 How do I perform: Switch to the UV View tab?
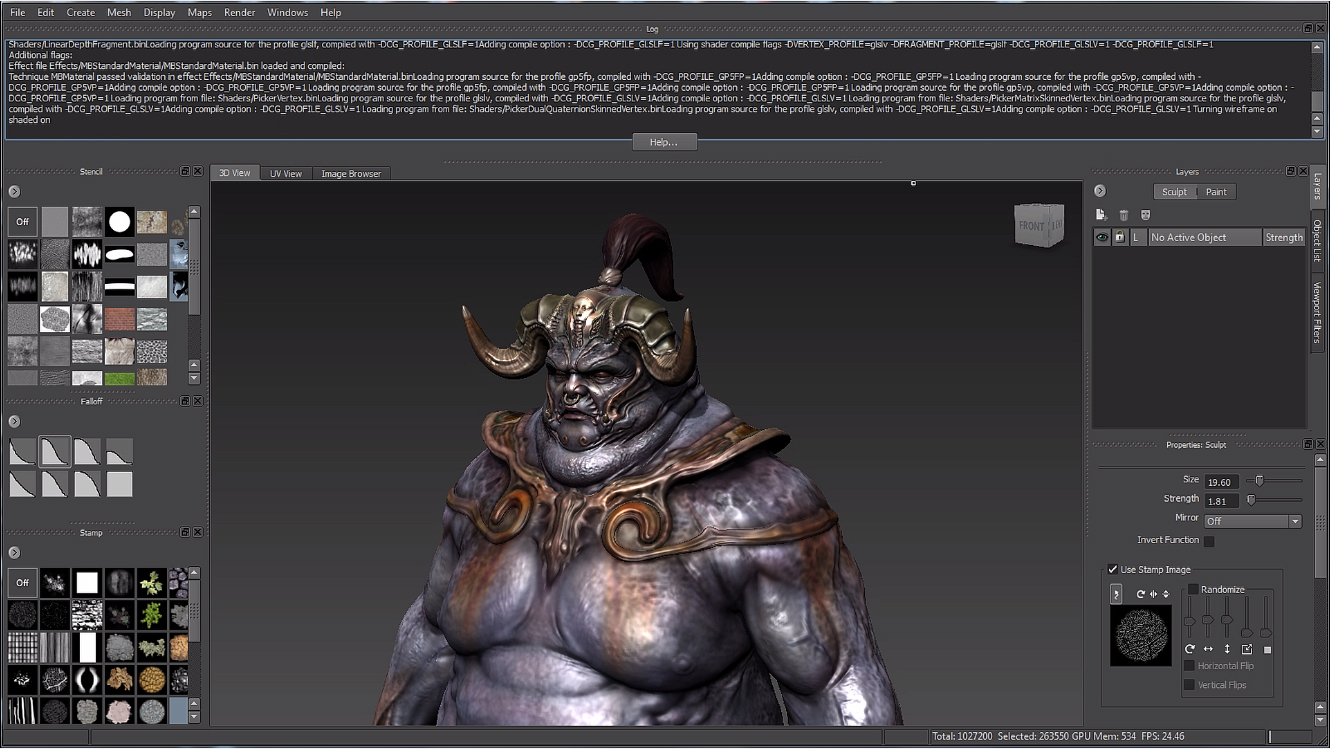point(286,173)
